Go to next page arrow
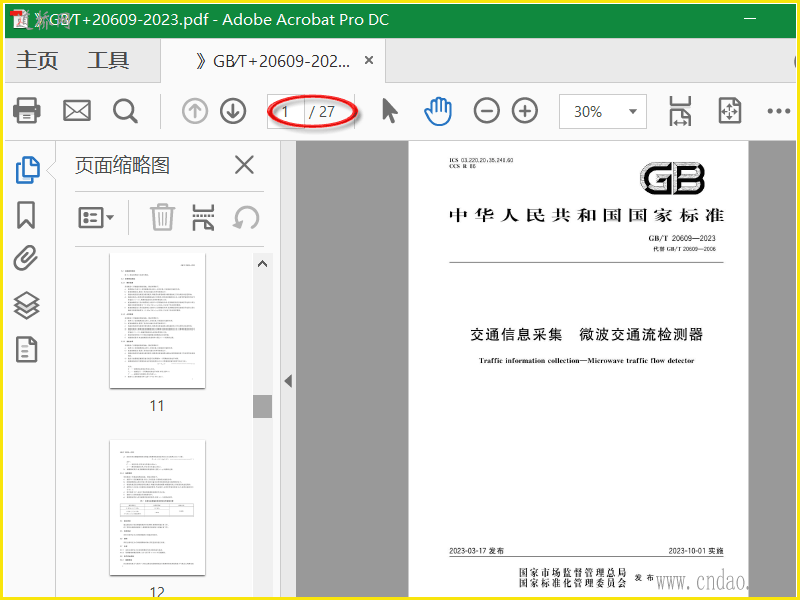 tap(233, 111)
